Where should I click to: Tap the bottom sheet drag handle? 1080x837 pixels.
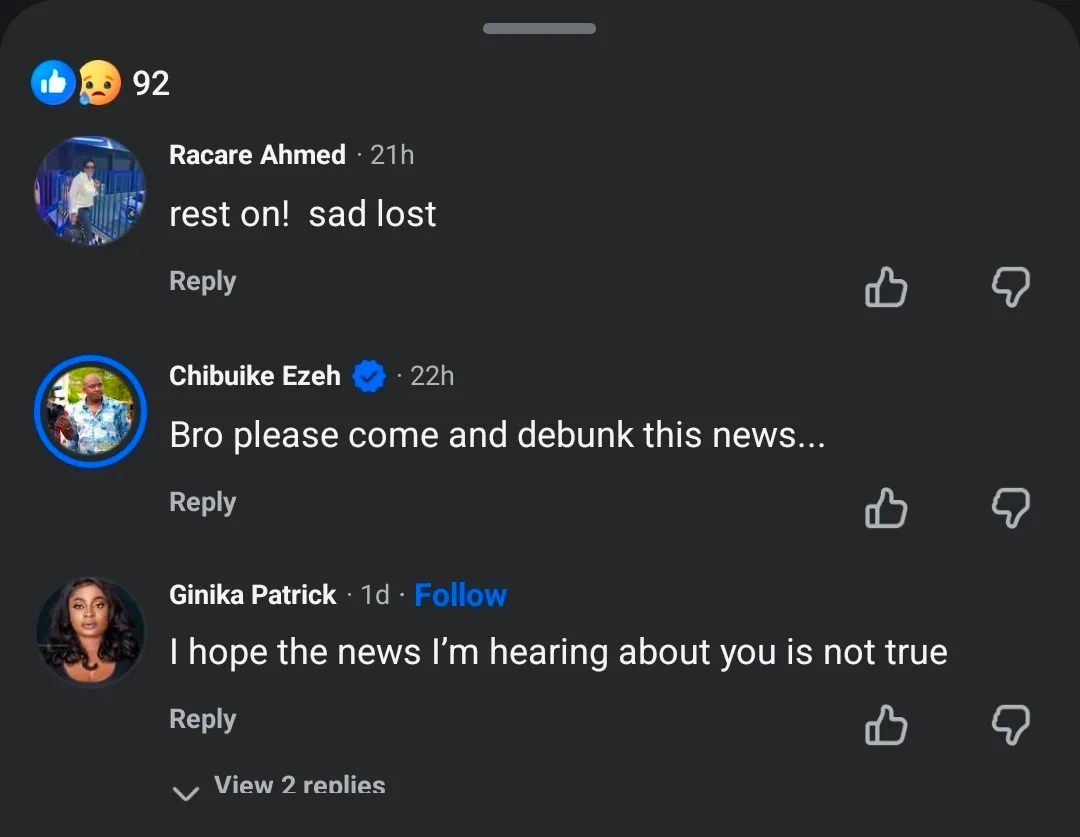(539, 28)
